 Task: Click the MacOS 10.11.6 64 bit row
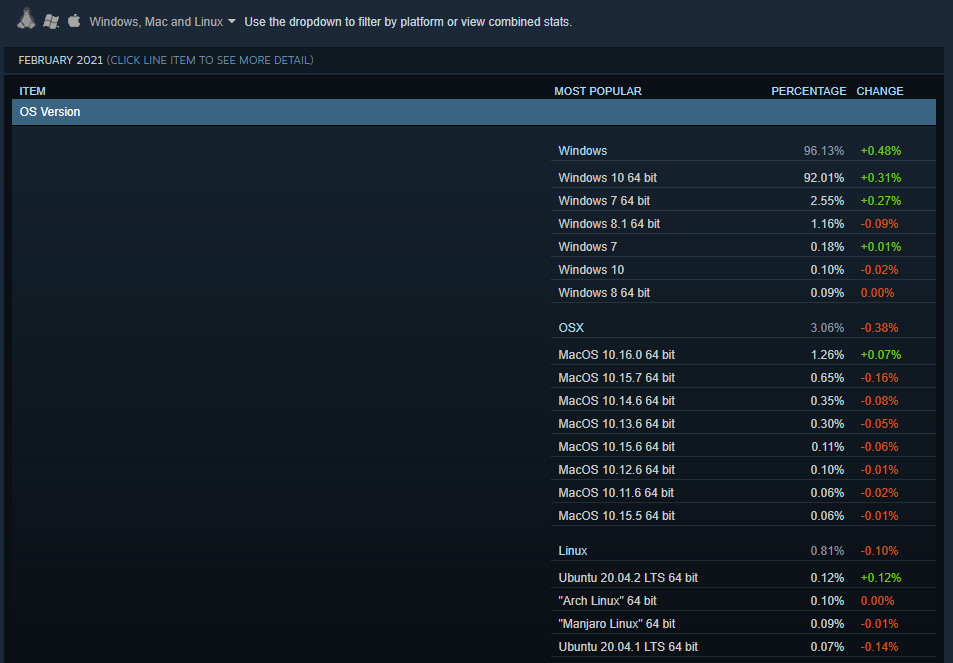click(x=743, y=492)
